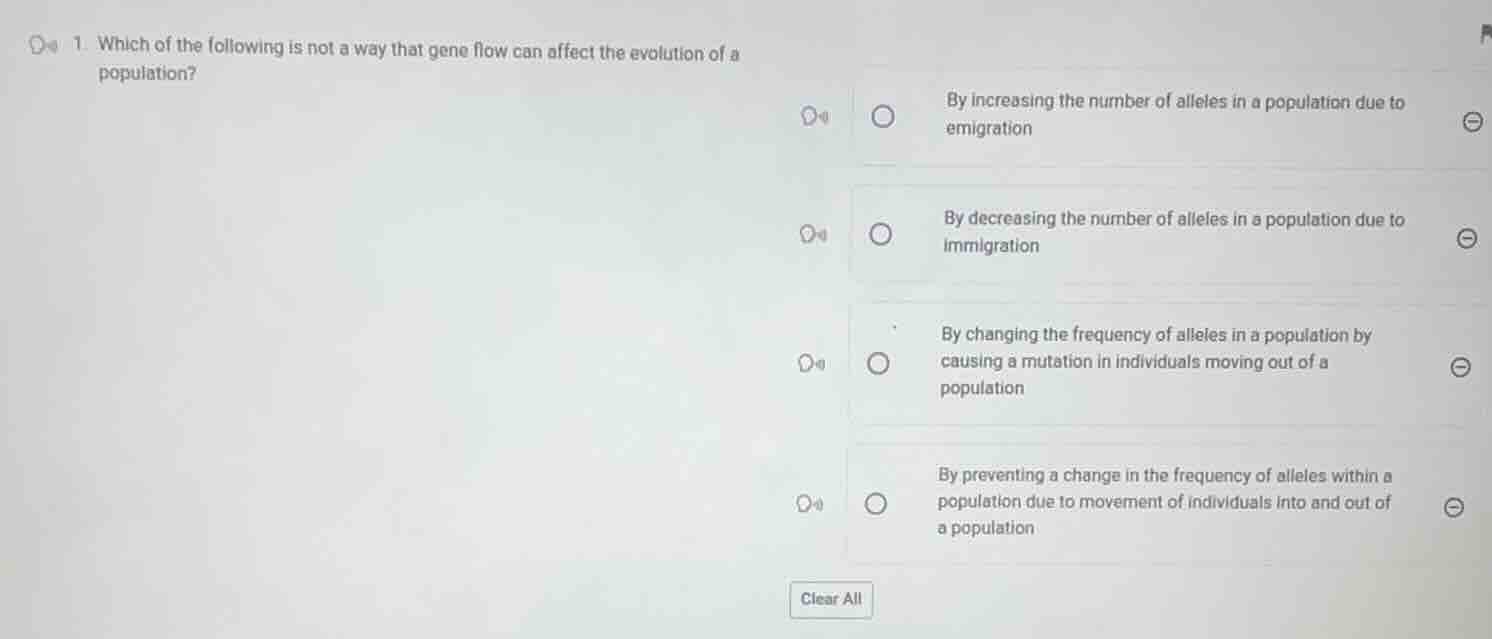Select the answer mentioning immigration
The image size is (1492, 639).
(x=881, y=233)
